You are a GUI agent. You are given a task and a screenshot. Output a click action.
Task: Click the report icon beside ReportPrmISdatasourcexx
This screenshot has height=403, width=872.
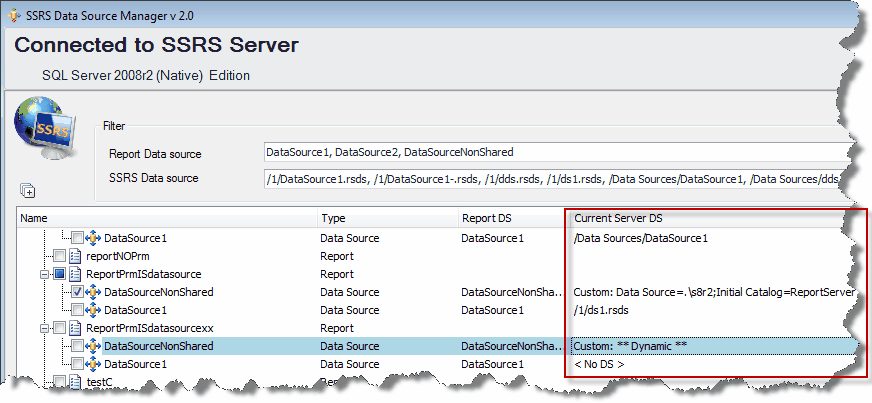point(76,328)
